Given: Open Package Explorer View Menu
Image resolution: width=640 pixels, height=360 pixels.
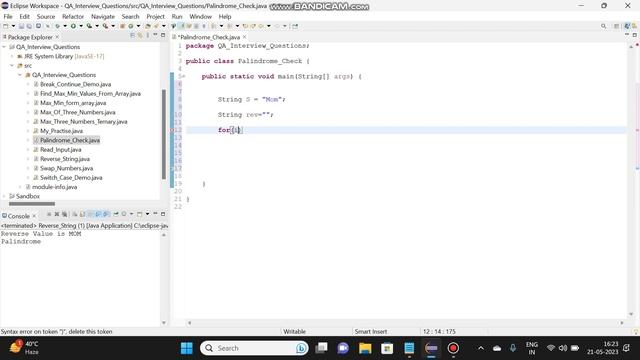Looking at the screenshot, I should [148, 36].
